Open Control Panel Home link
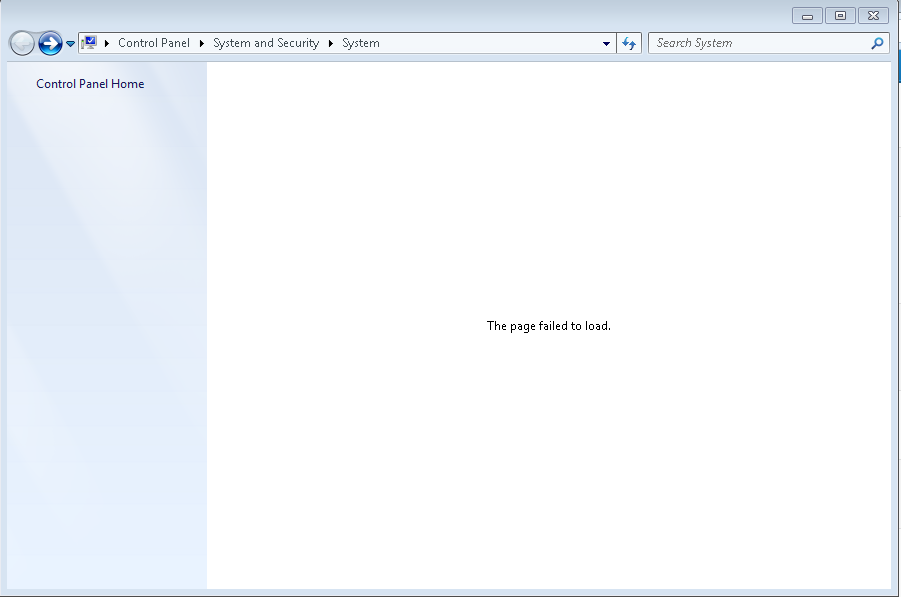 pyautogui.click(x=90, y=84)
